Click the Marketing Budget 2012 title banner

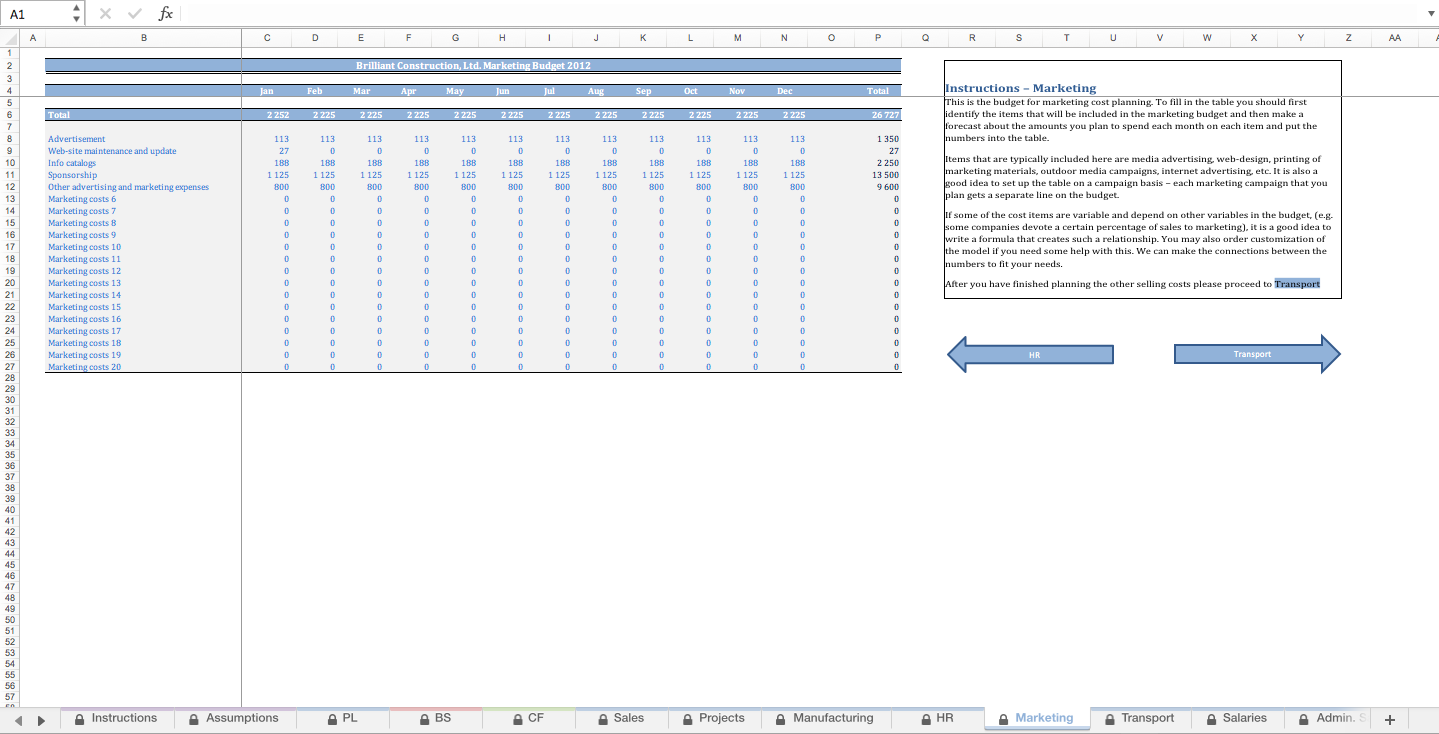[473, 66]
